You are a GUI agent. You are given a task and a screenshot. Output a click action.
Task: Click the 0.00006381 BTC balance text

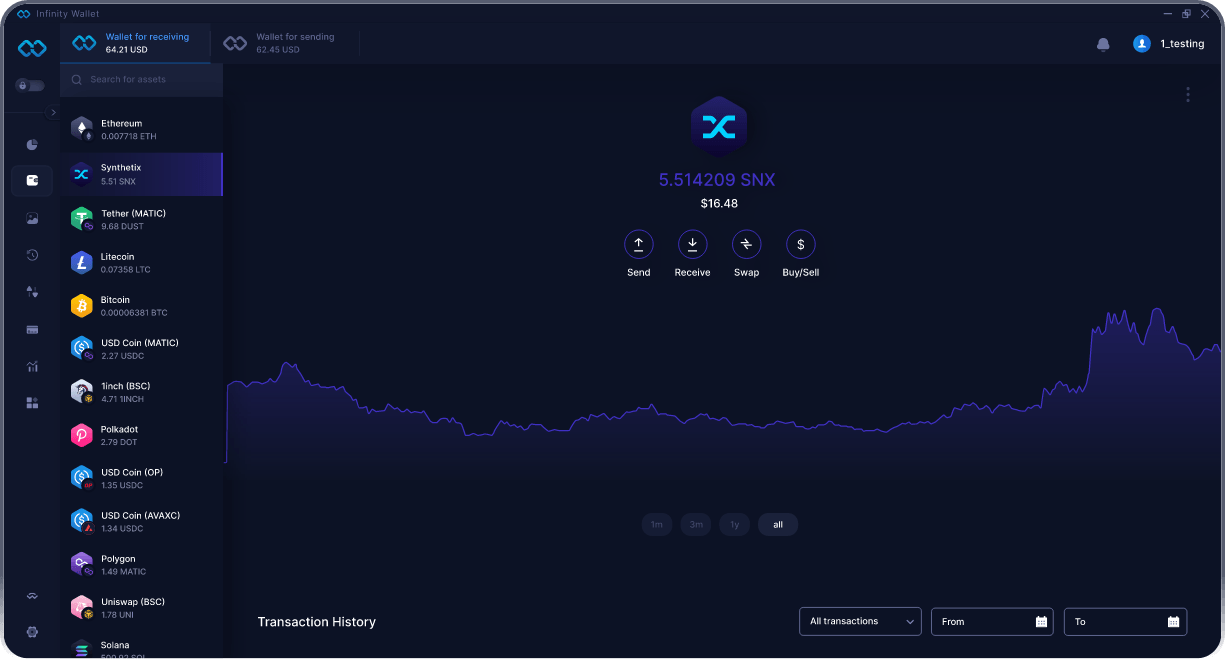(x=134, y=313)
